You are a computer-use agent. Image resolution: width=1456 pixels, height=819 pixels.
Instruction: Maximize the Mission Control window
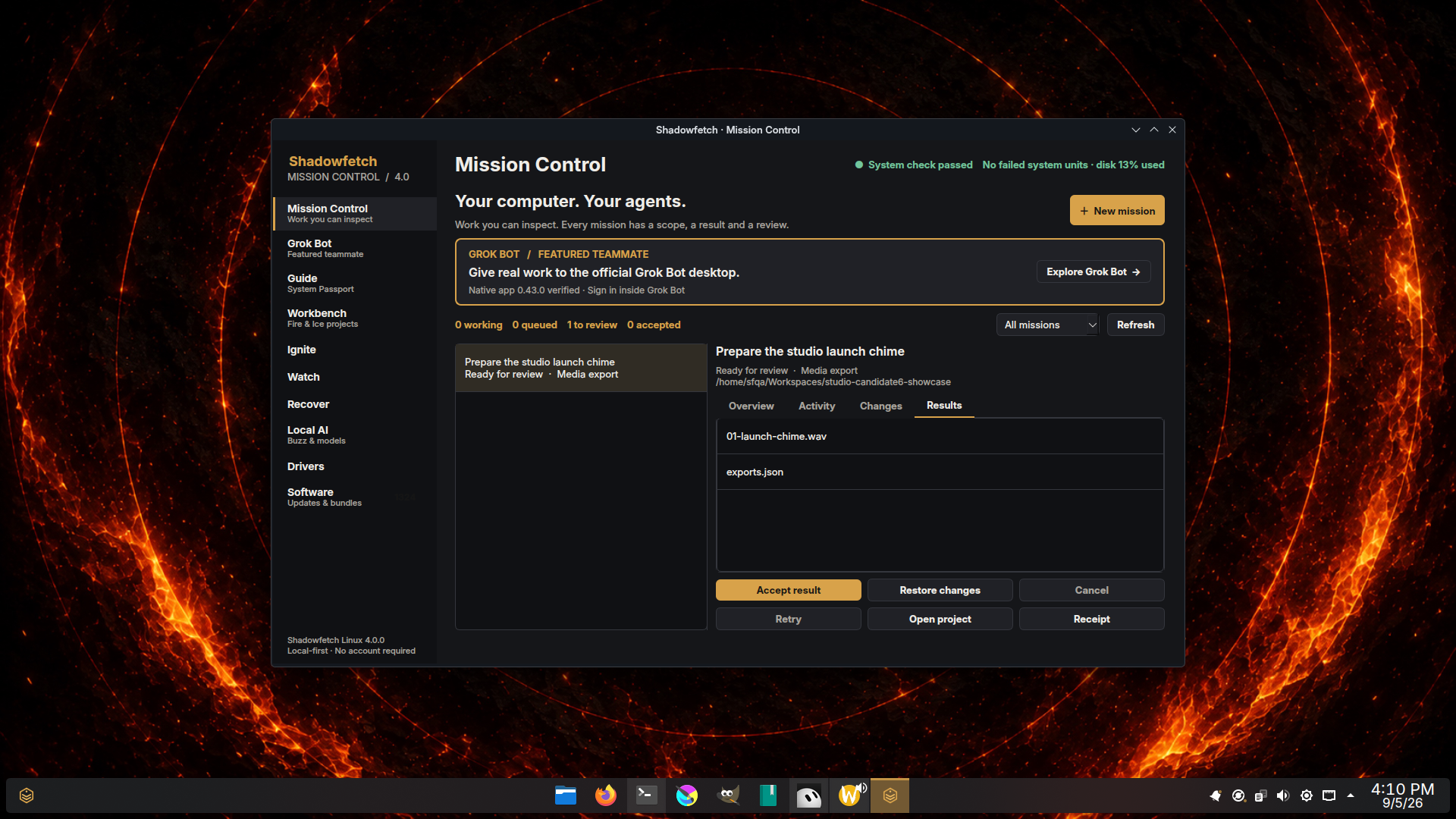coord(1154,130)
